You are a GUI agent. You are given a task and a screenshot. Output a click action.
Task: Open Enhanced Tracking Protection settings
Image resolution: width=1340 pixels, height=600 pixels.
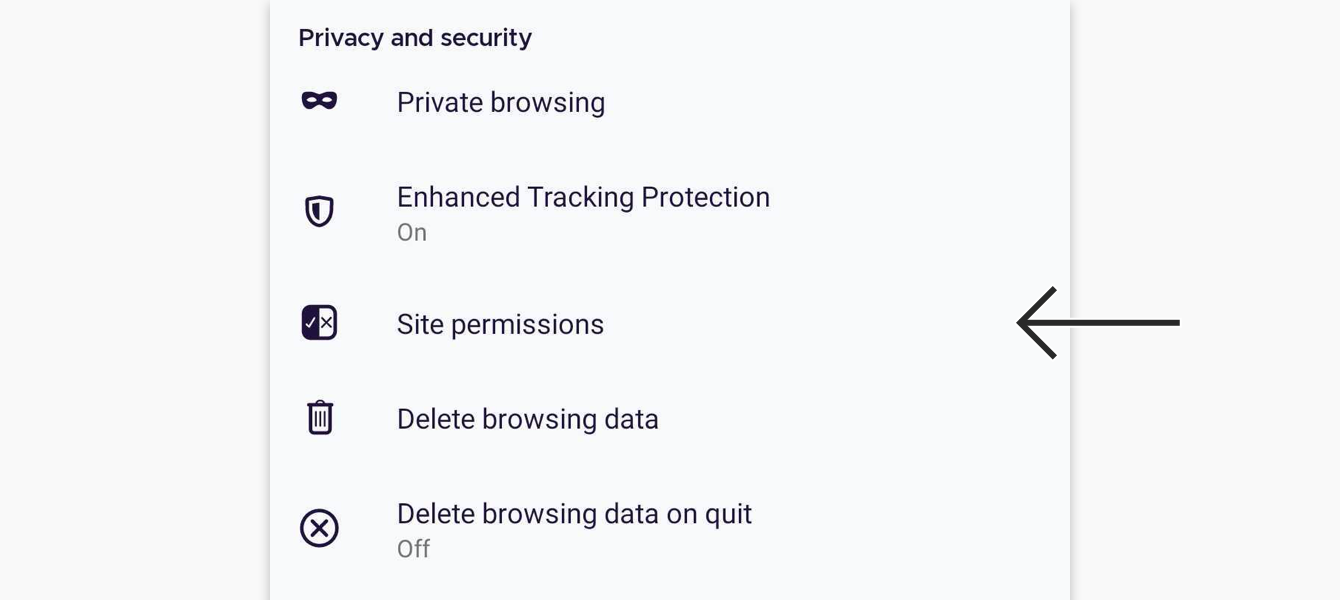pos(670,212)
